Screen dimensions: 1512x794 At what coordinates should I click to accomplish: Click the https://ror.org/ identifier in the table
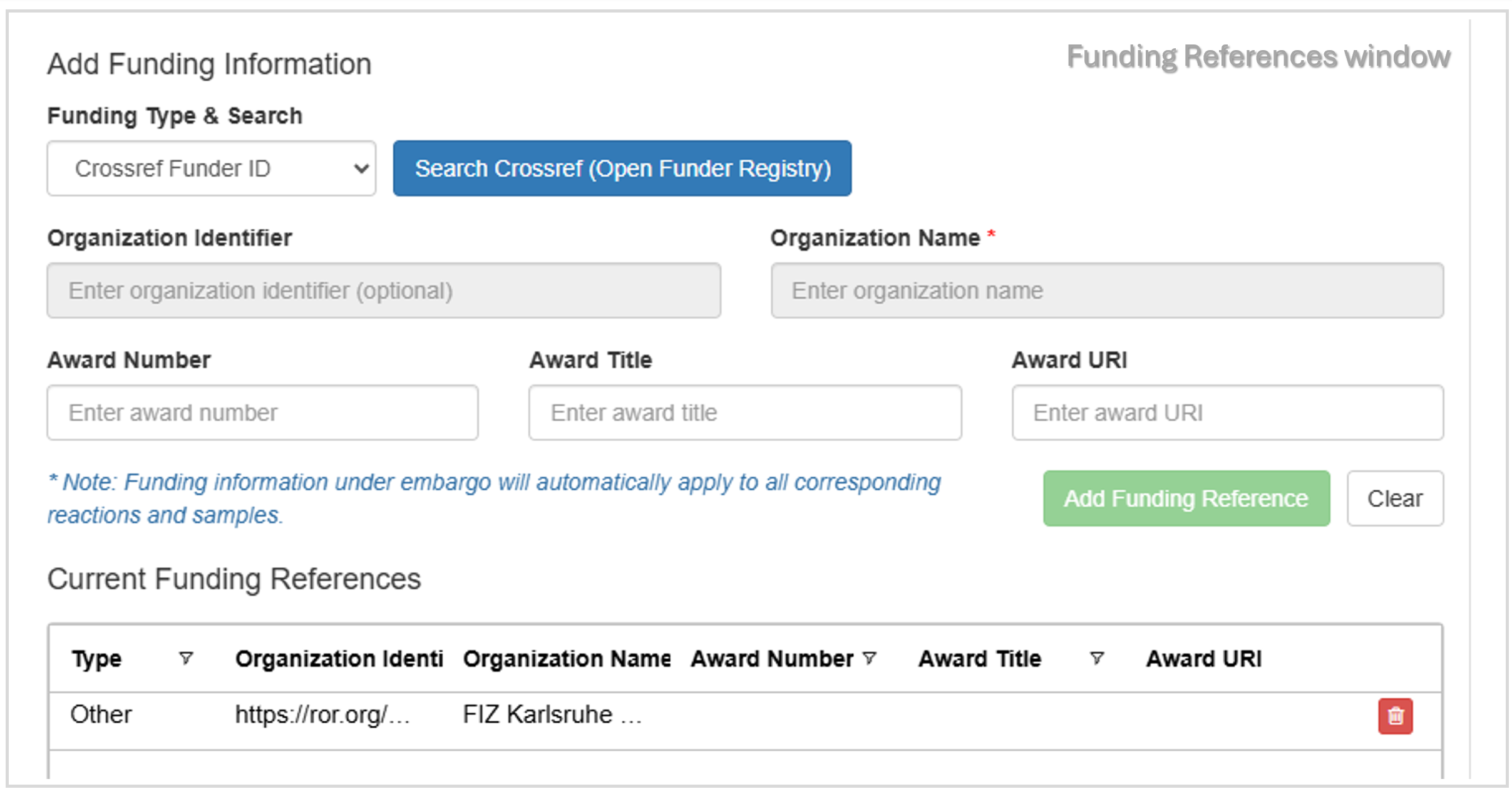322,714
